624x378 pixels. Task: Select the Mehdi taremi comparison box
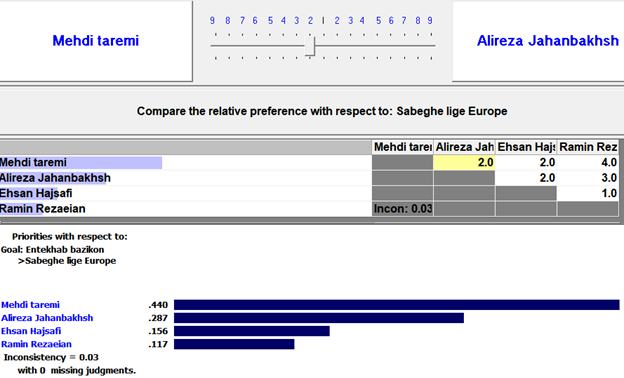(x=96, y=41)
